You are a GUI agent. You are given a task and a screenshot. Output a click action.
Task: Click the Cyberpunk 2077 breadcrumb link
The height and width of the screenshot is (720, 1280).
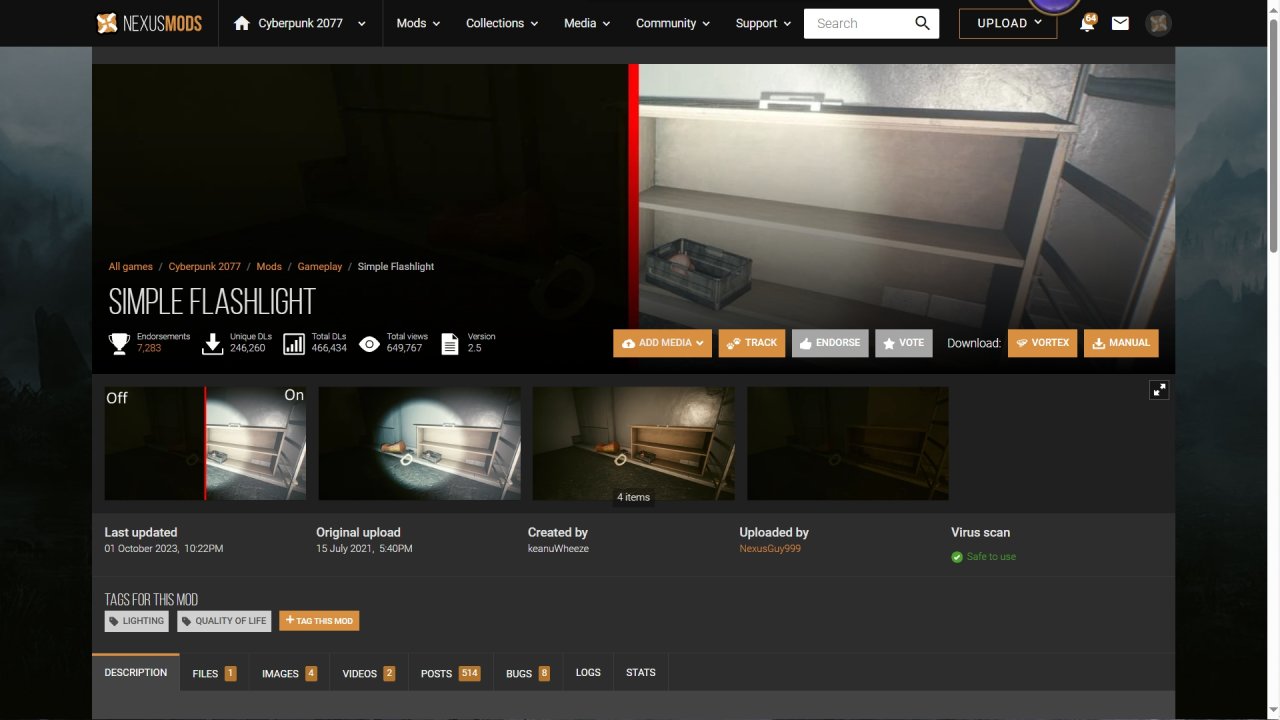(x=204, y=267)
